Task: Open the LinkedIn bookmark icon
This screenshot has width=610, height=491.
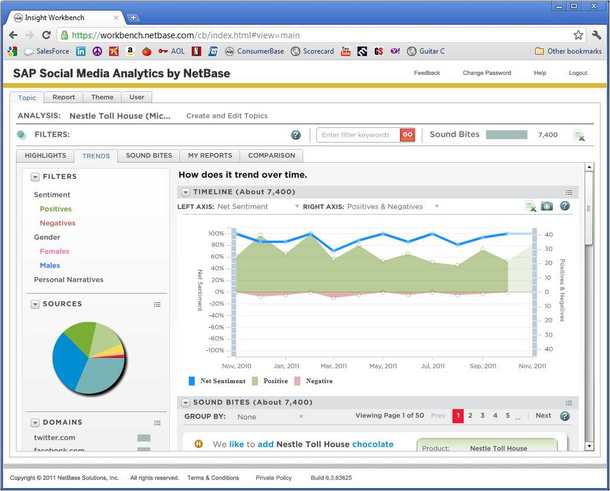Action: [x=81, y=51]
